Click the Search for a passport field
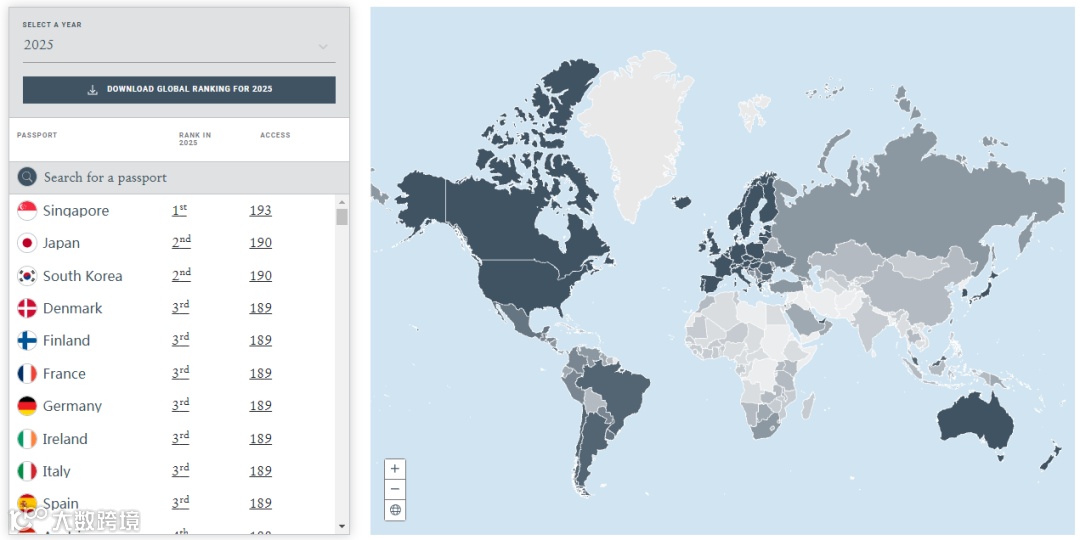1080x540 pixels. coord(179,178)
